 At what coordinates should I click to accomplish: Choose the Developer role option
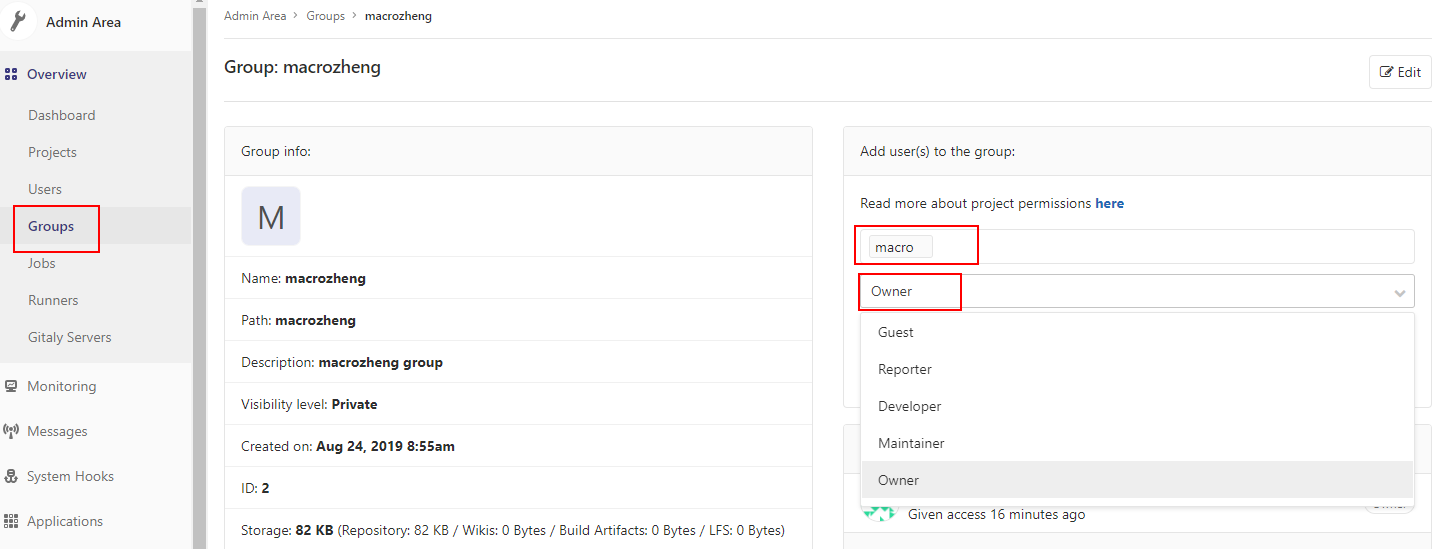910,406
